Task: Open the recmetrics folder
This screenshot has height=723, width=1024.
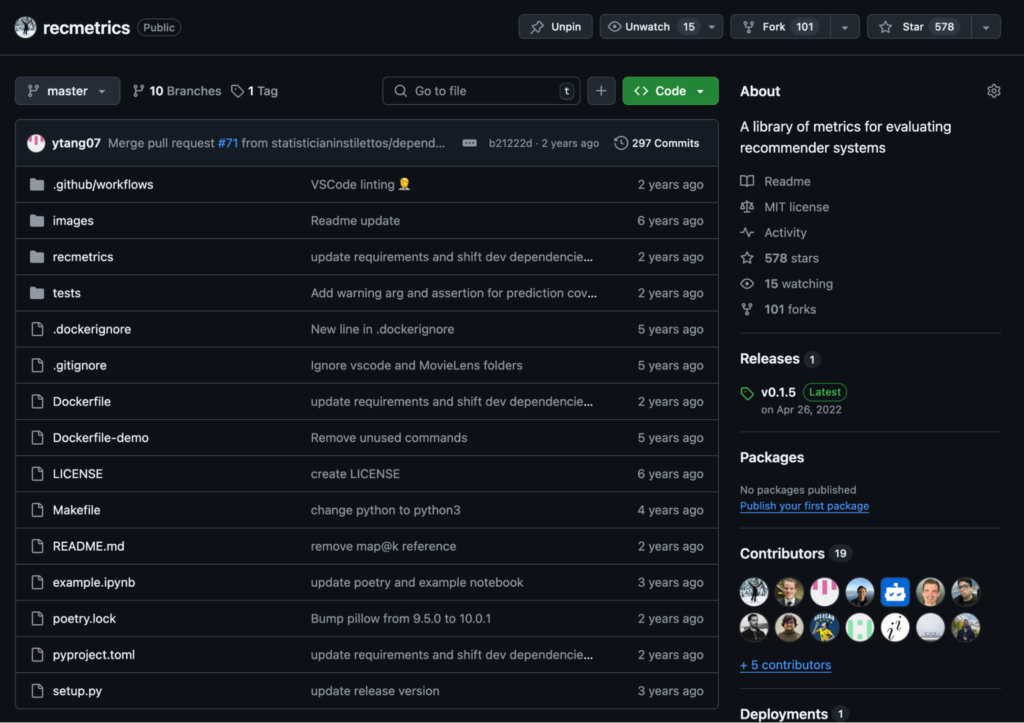Action: pos(83,257)
